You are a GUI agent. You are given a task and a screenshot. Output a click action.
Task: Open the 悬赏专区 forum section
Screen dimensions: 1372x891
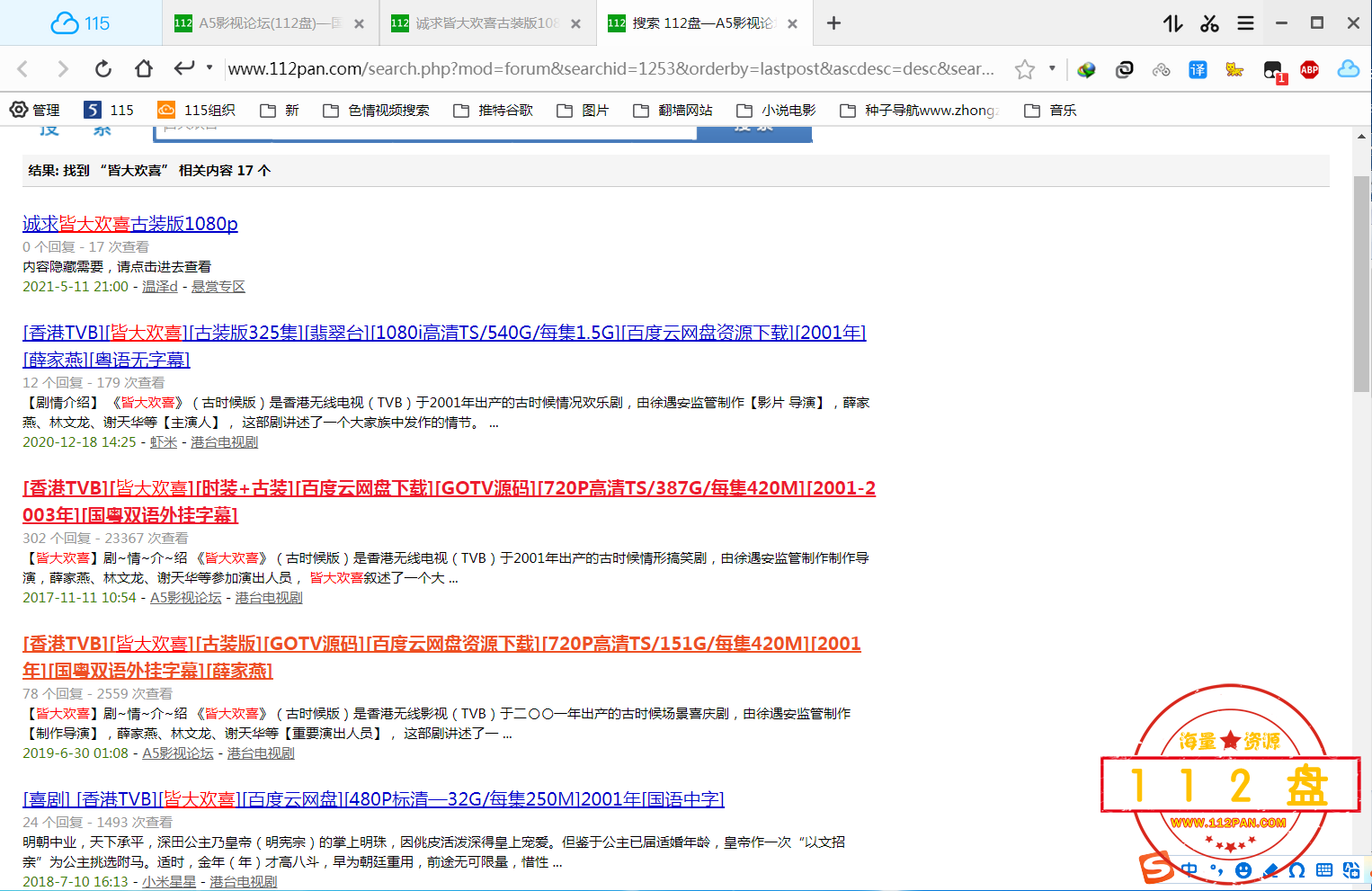[218, 286]
